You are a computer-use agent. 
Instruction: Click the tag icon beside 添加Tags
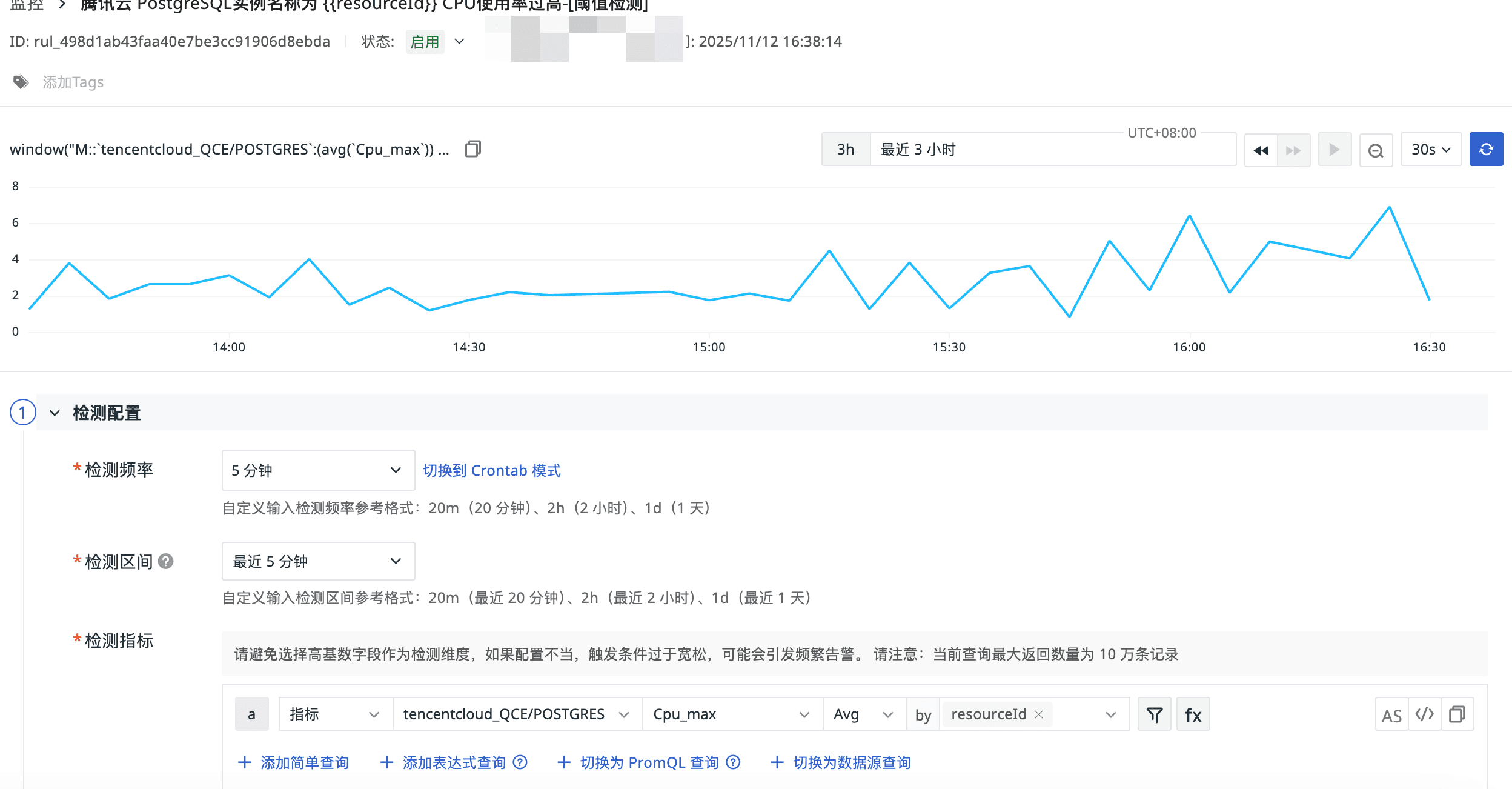coord(21,82)
